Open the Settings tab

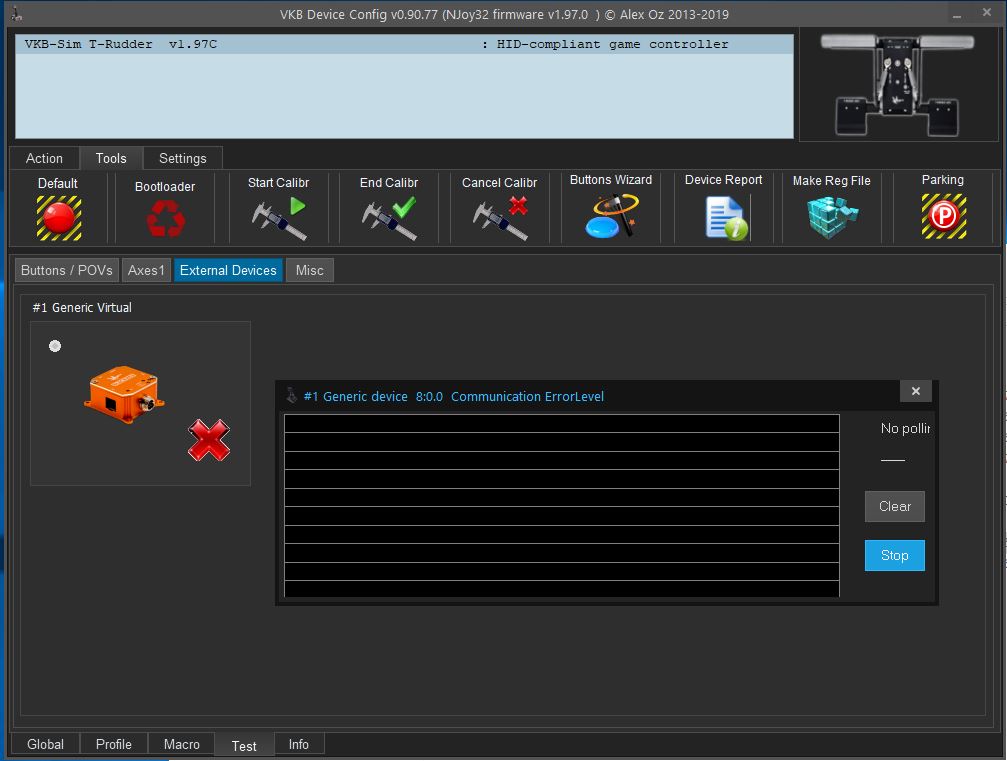183,159
